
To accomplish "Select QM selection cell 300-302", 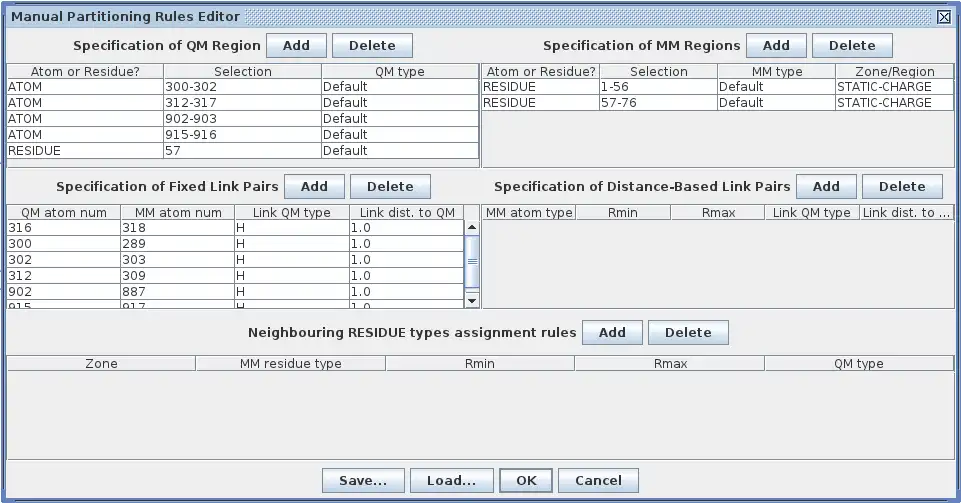I will (242, 86).
